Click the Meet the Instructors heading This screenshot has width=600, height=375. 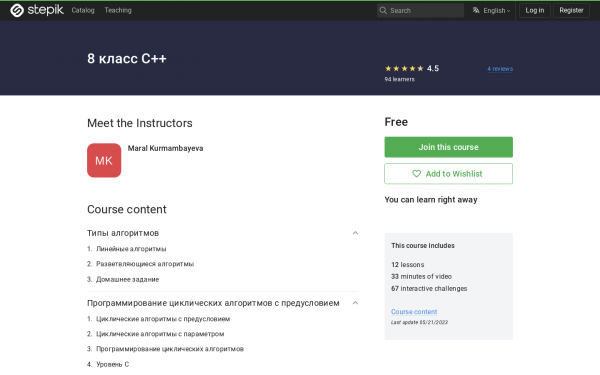click(140, 123)
